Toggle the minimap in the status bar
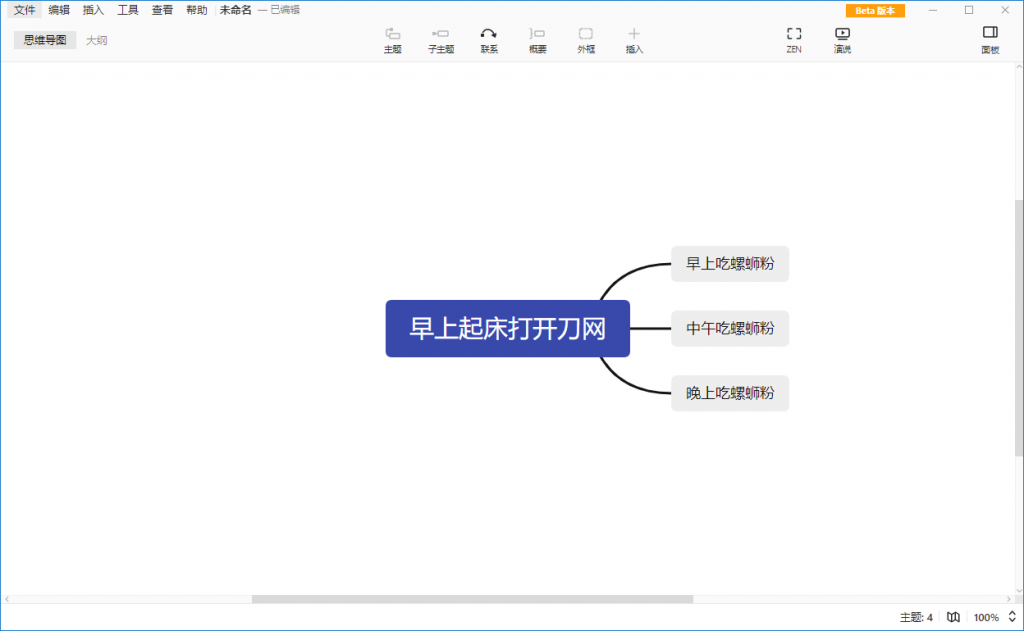1024x631 pixels. point(953,616)
